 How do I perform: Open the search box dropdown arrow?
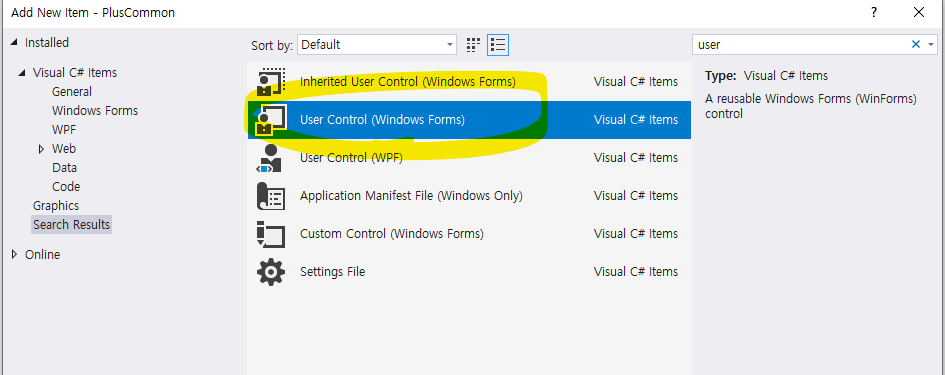tap(931, 45)
